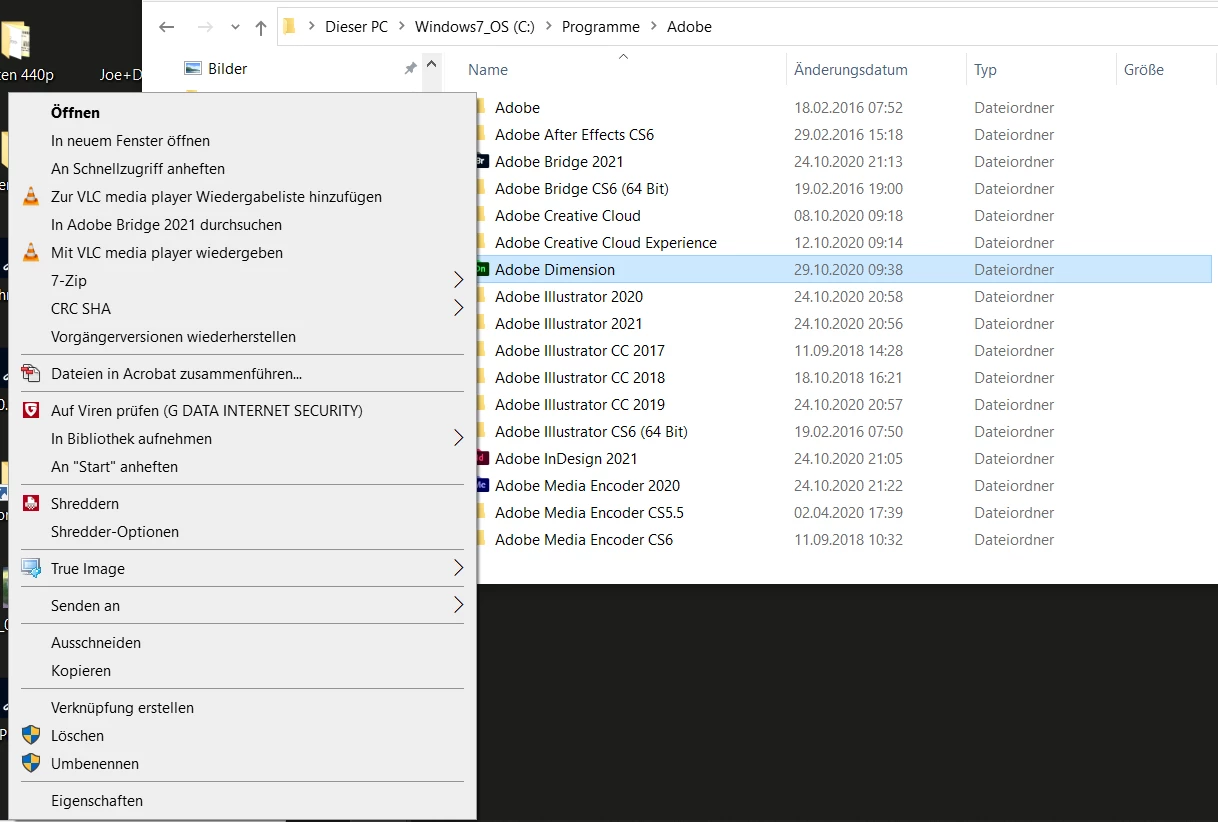Expand the CRC SHA submenu
Viewport: 1218px width, 822px height.
[459, 308]
